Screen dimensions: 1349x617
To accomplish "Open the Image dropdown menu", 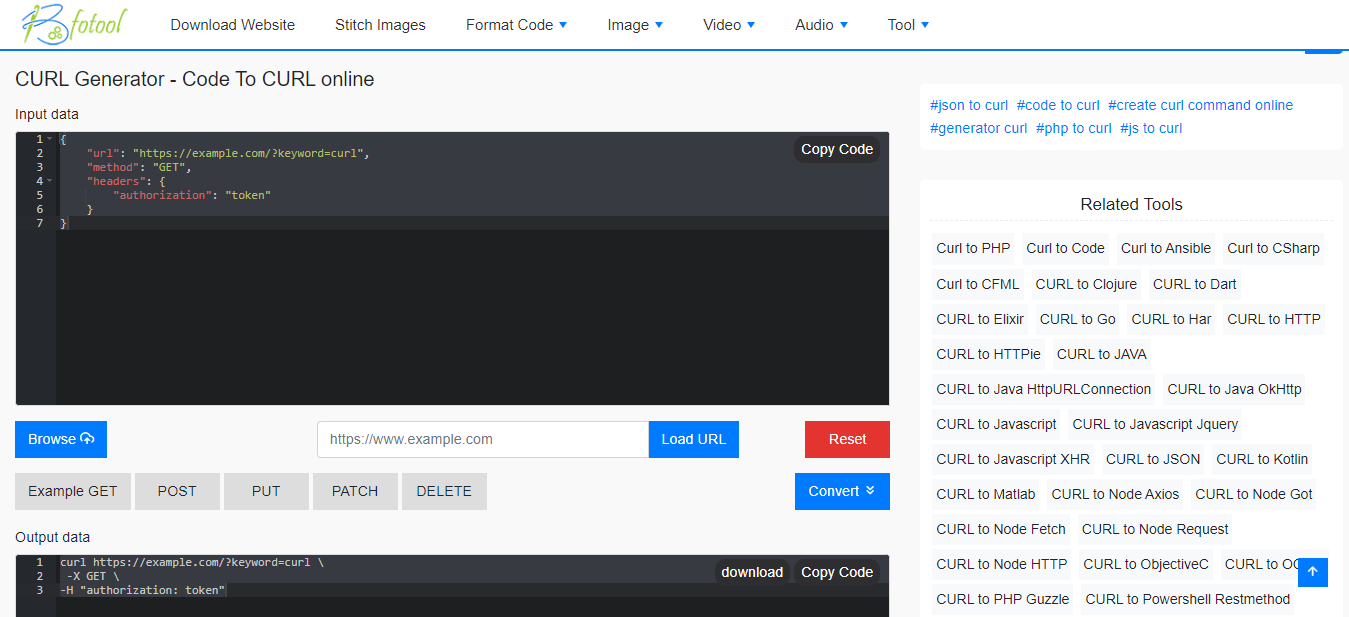I will (634, 24).
